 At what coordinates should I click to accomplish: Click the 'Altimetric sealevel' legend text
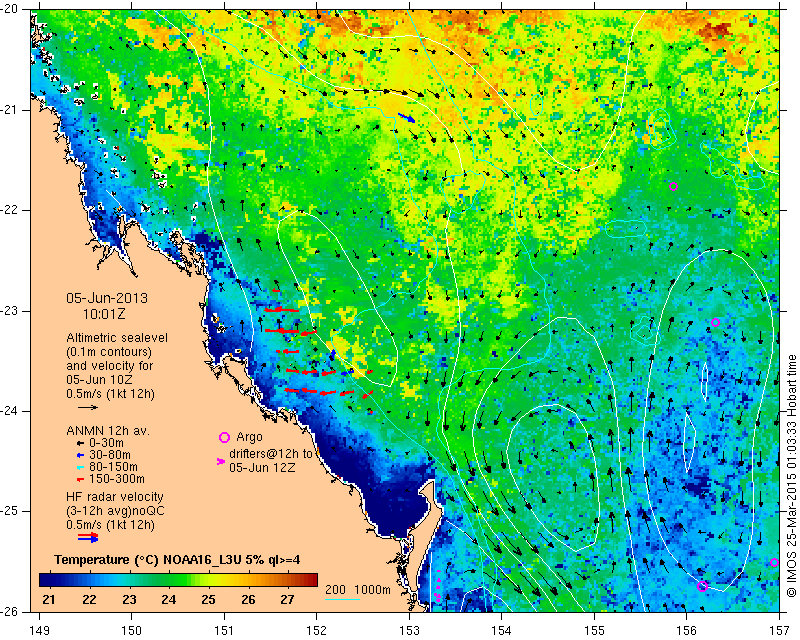(117, 338)
